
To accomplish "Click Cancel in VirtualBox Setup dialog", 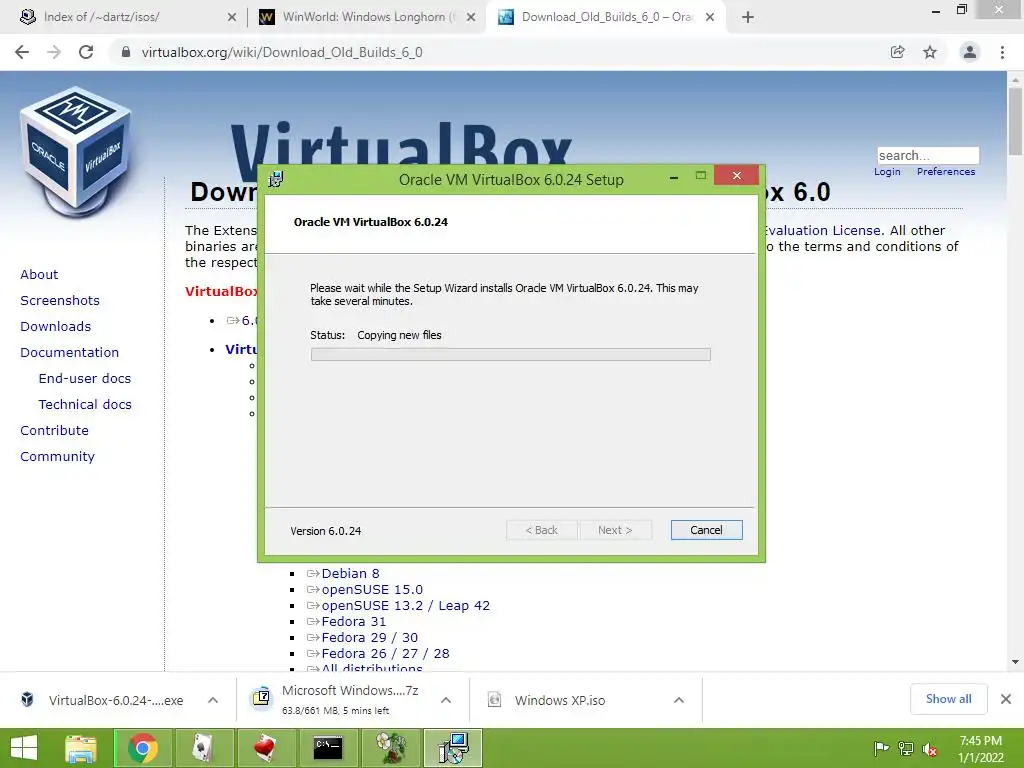I will (706, 530).
